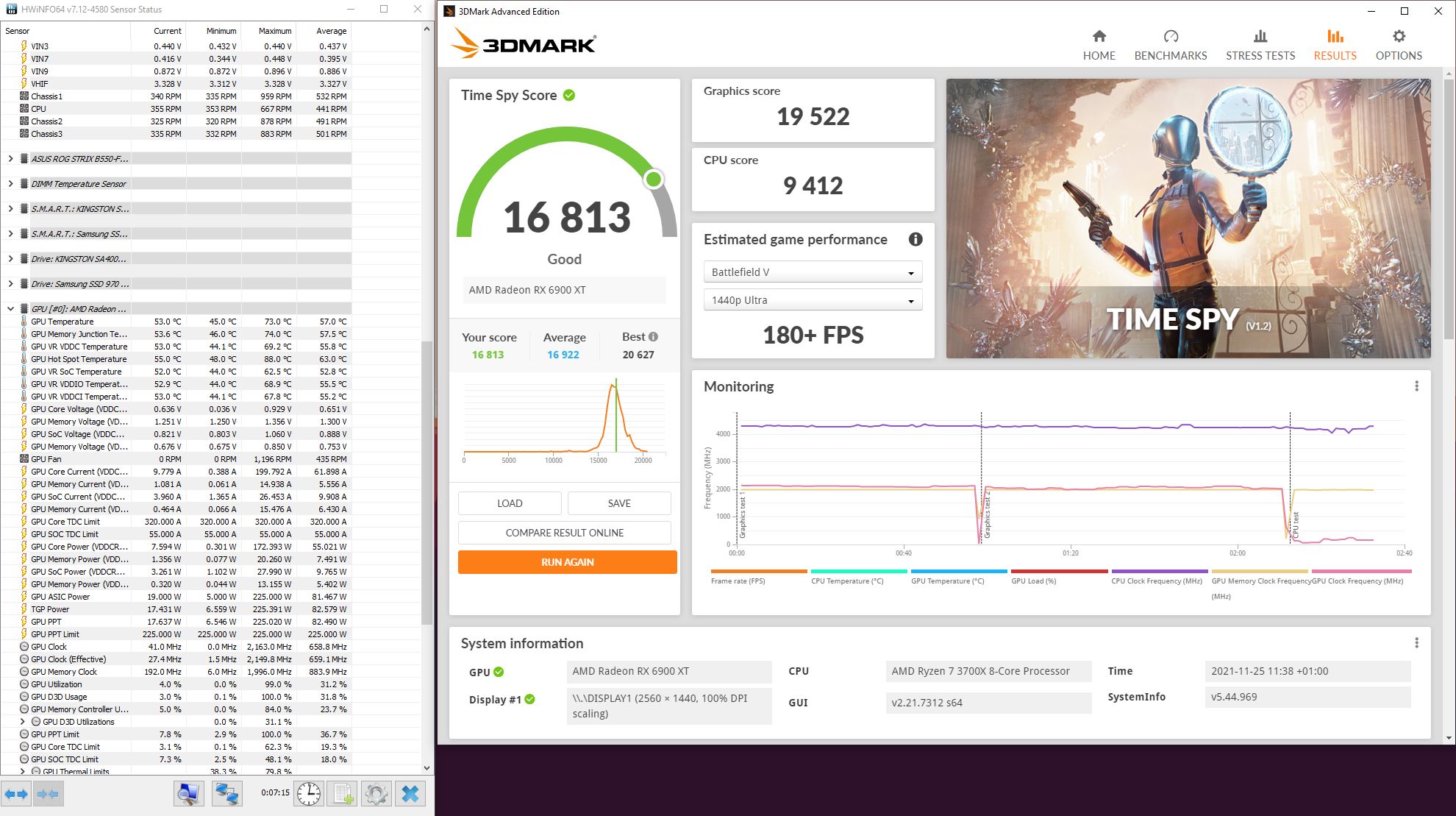This screenshot has width=1456, height=816.
Task: Open the info icon beside Estimated game performance
Action: tap(916, 239)
